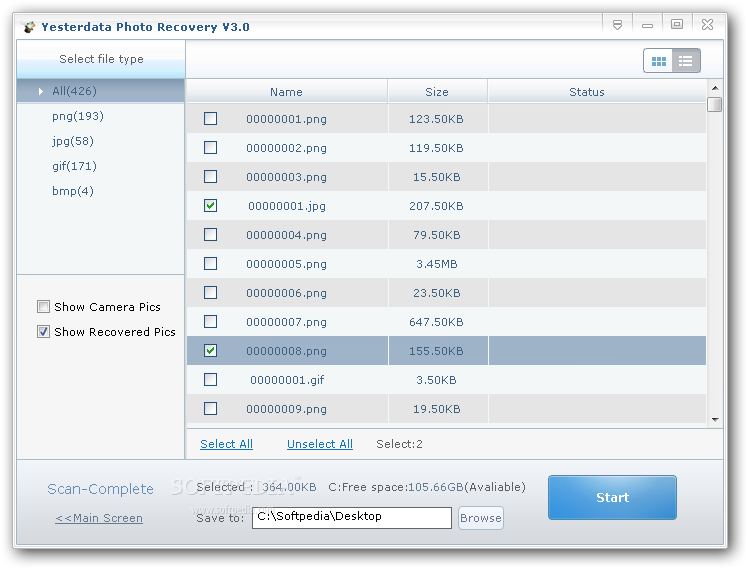Select the 00000002.png file name

[x=287, y=148]
